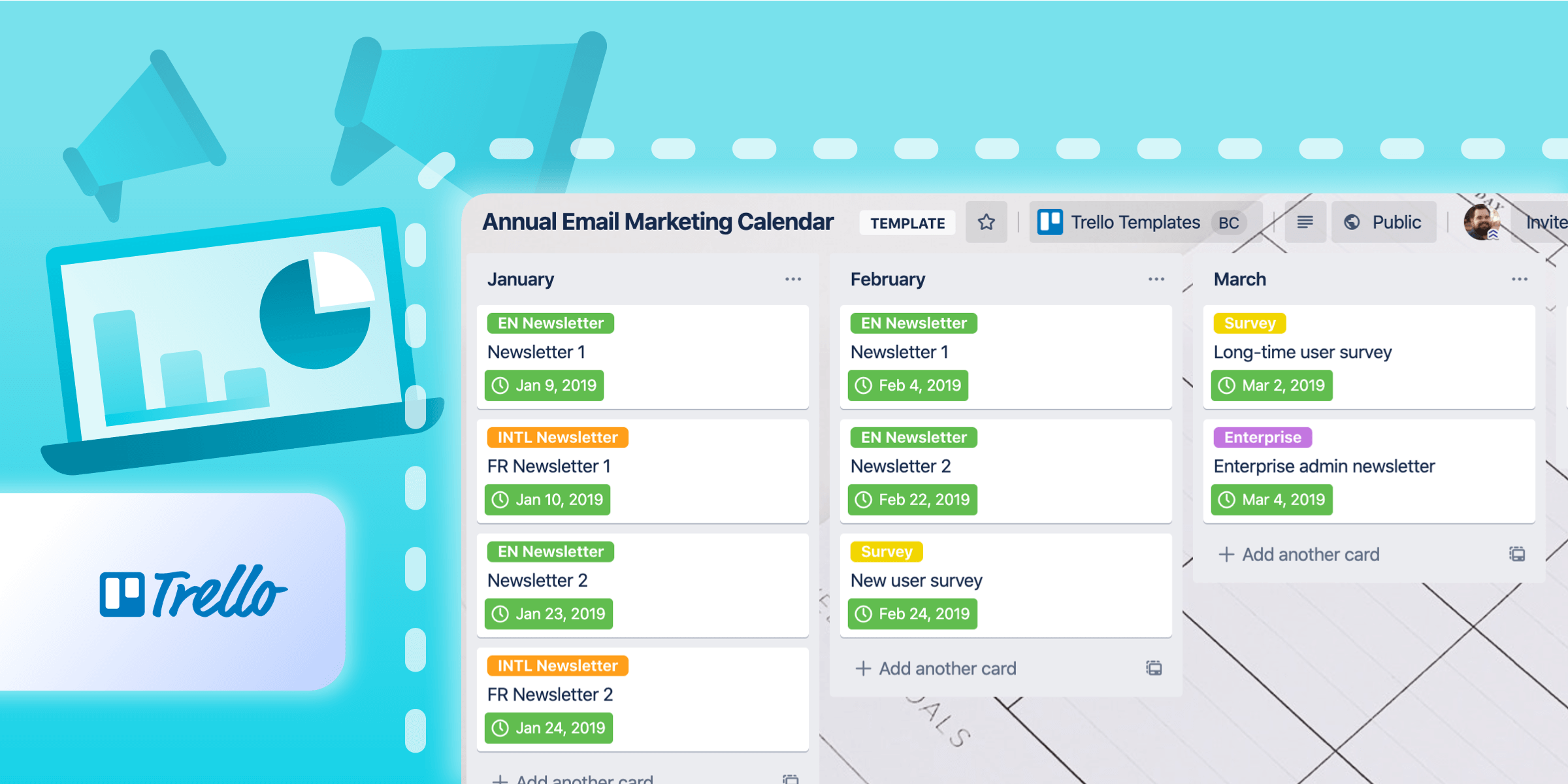Click the plus icon in March's Add another card

(1226, 555)
